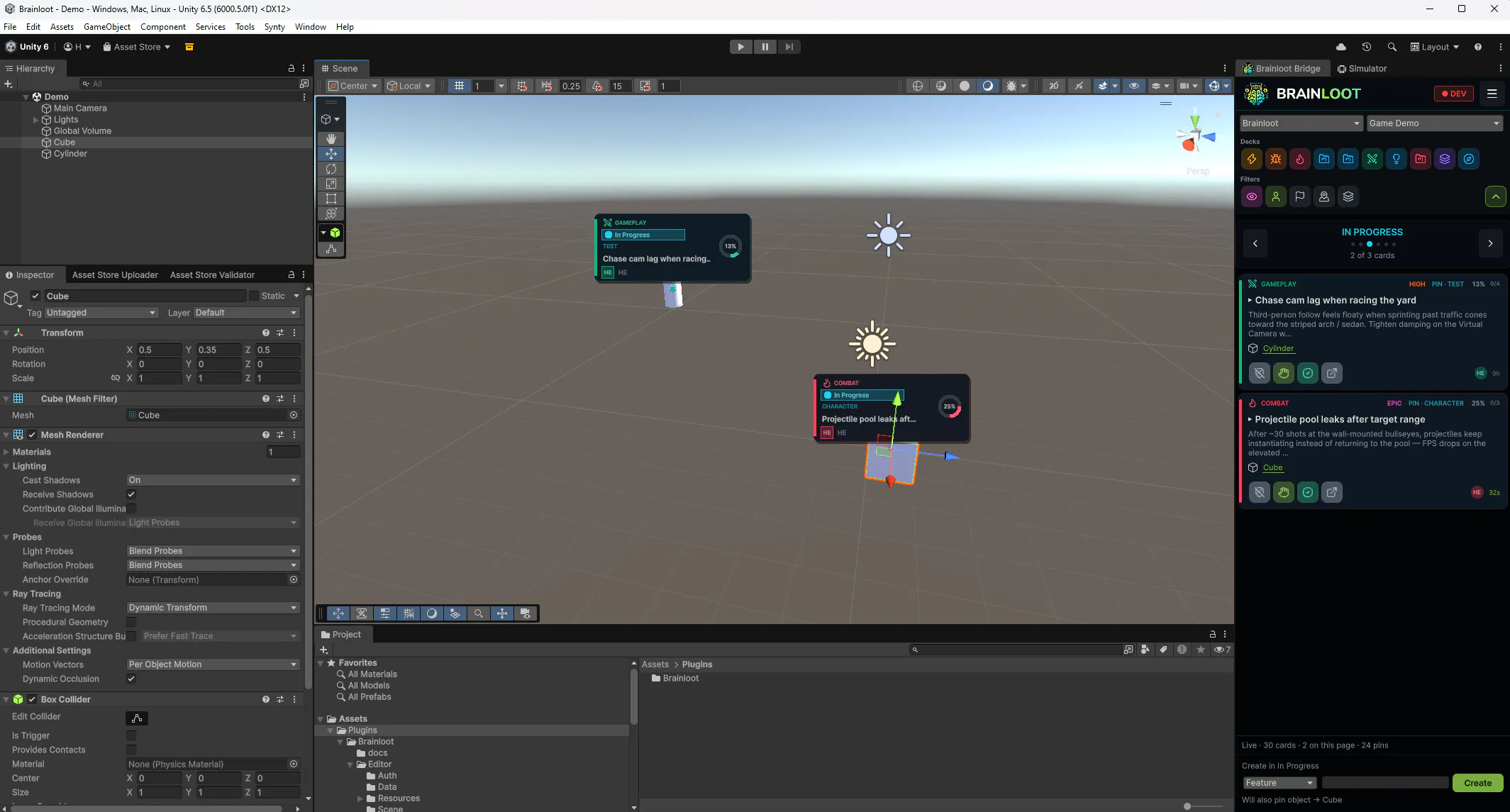The width and height of the screenshot is (1510, 812).
Task: Click the Play button
Action: tap(741, 47)
